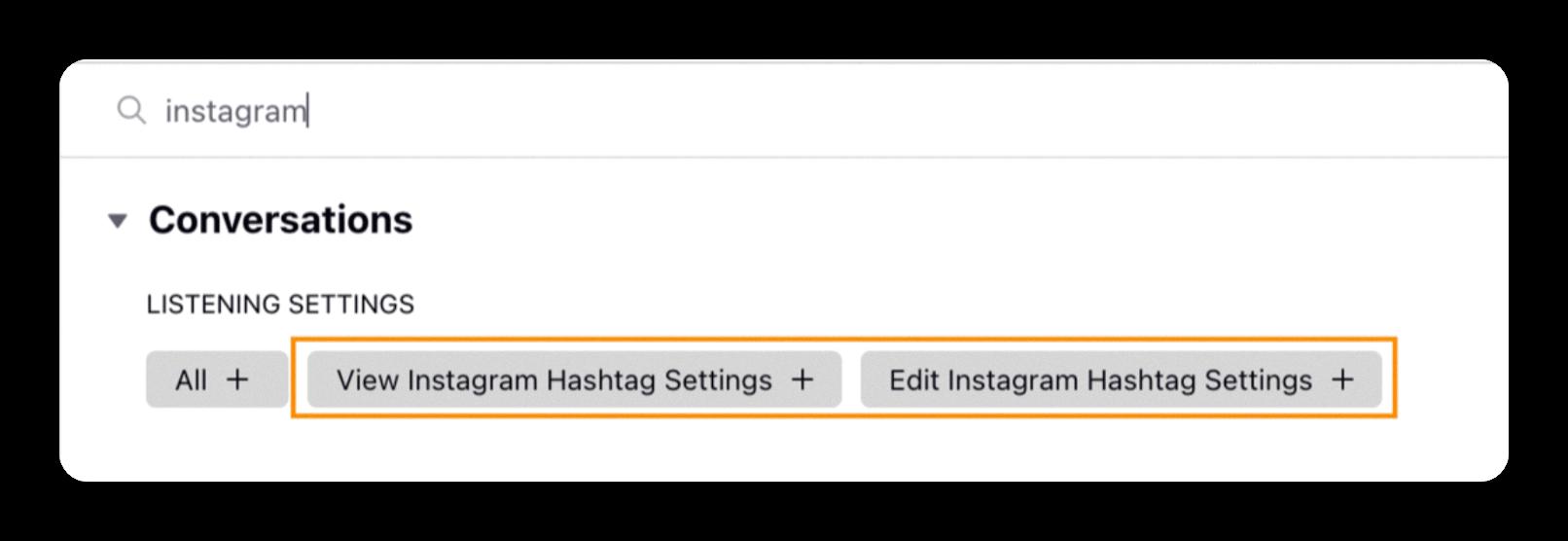This screenshot has width=1568, height=541.
Task: Click the Conversations section heading
Action: (x=280, y=220)
